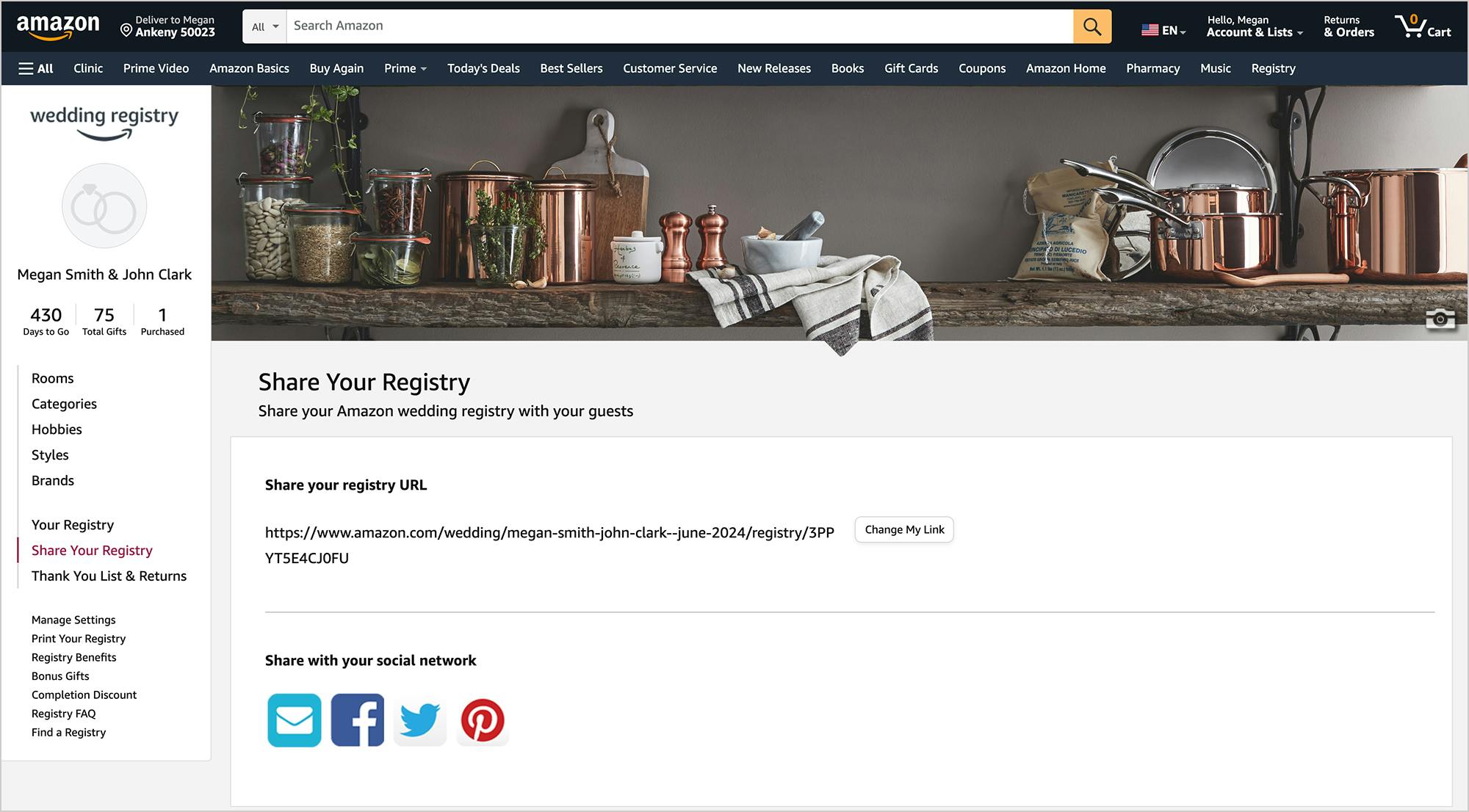The height and width of the screenshot is (812, 1469).
Task: Click the camera icon on banner photo
Action: [x=1440, y=319]
